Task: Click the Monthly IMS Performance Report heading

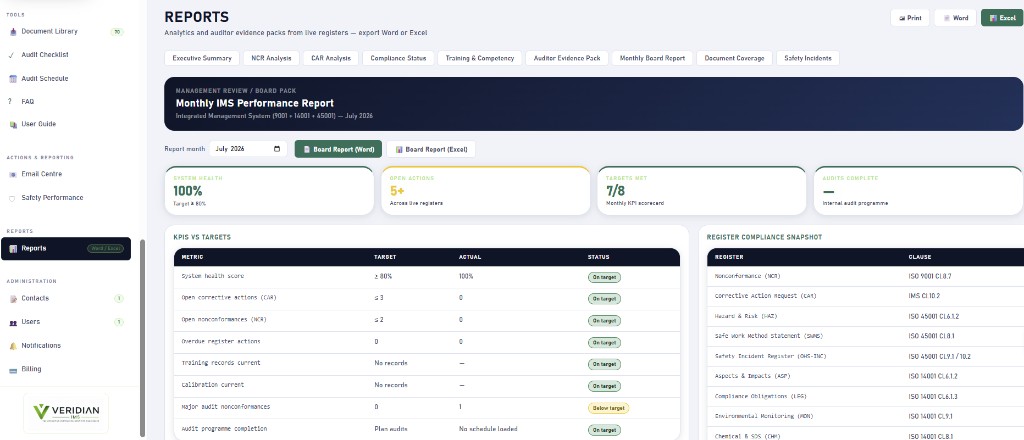Action: 255,103
